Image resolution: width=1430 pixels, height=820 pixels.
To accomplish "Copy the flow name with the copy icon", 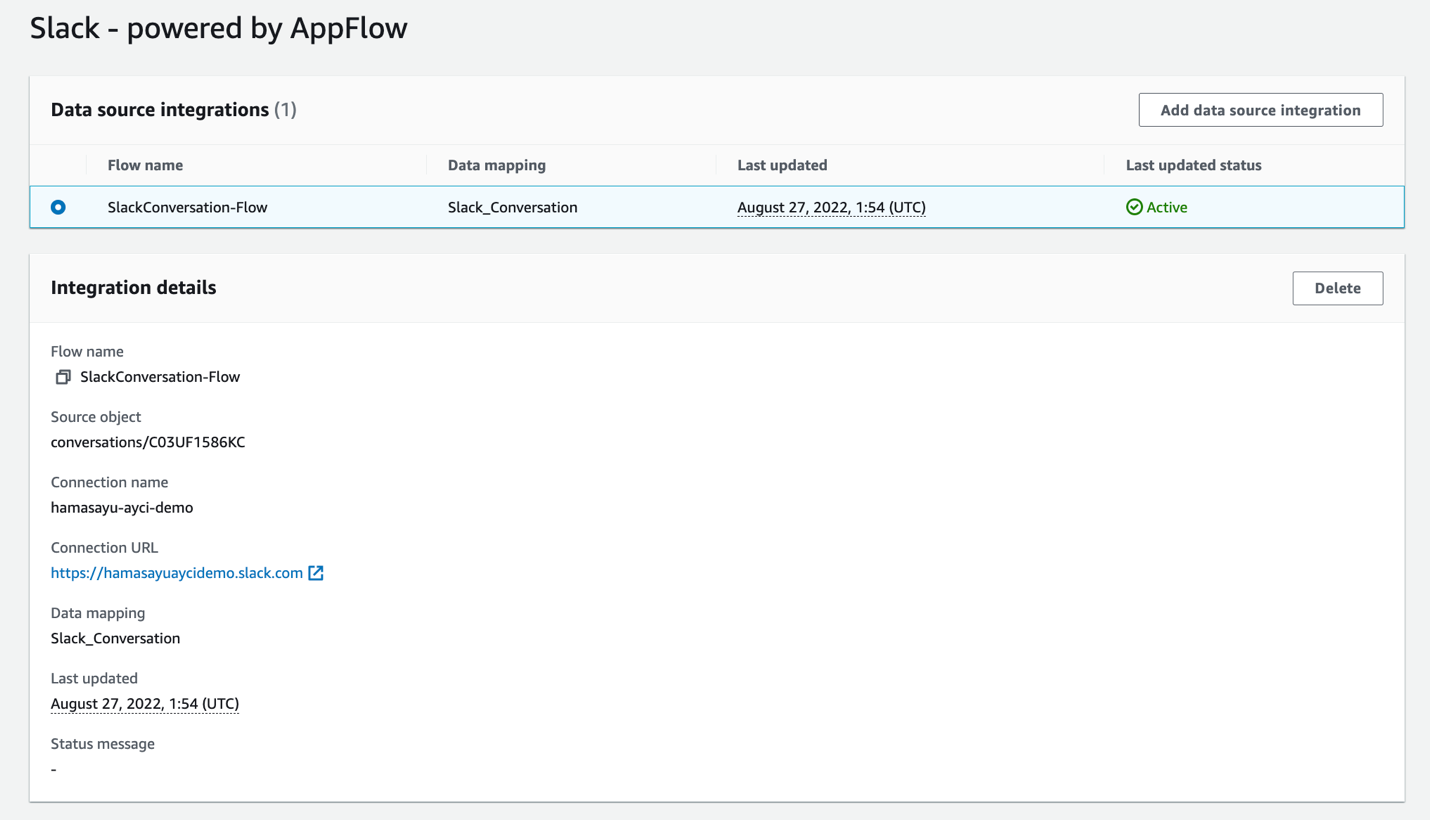I will (x=63, y=377).
